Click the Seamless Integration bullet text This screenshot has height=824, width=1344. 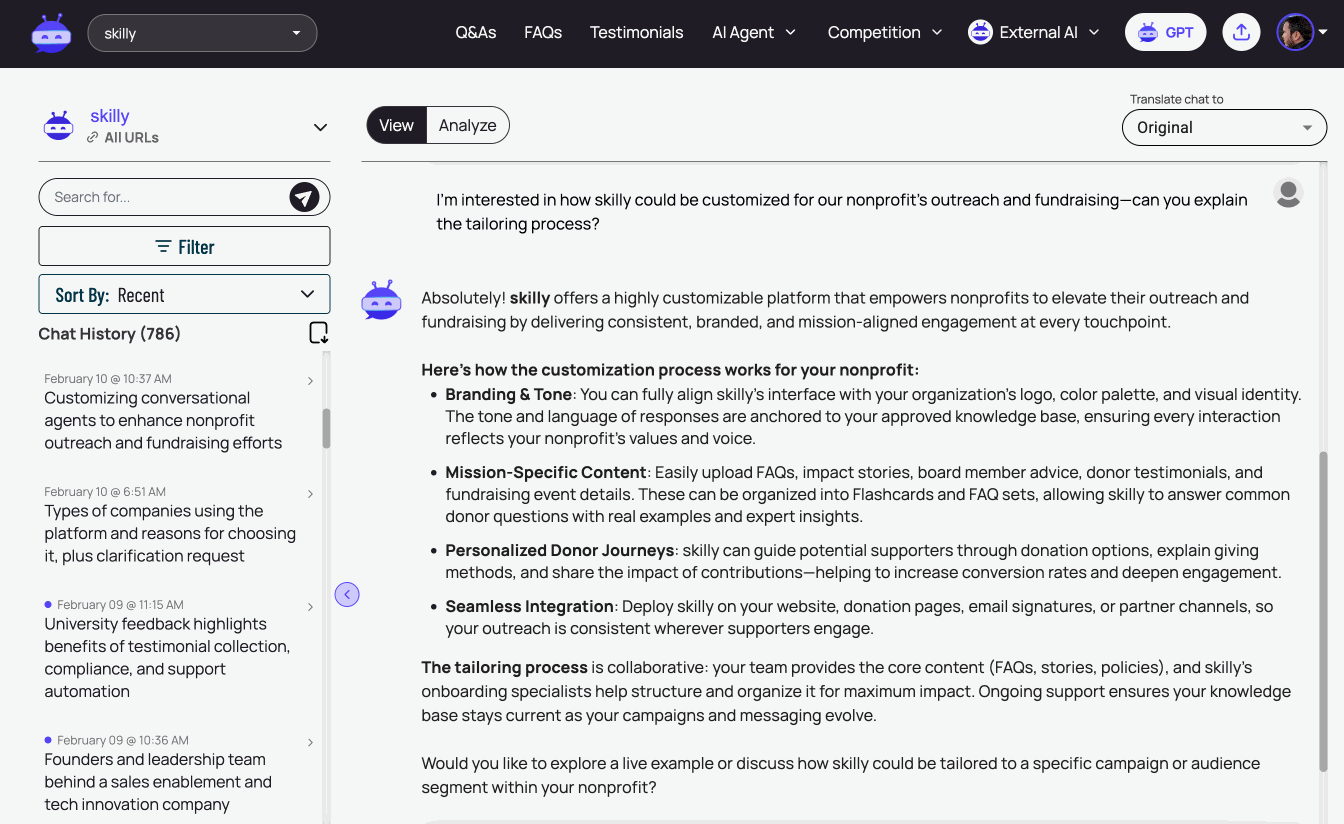tap(858, 617)
